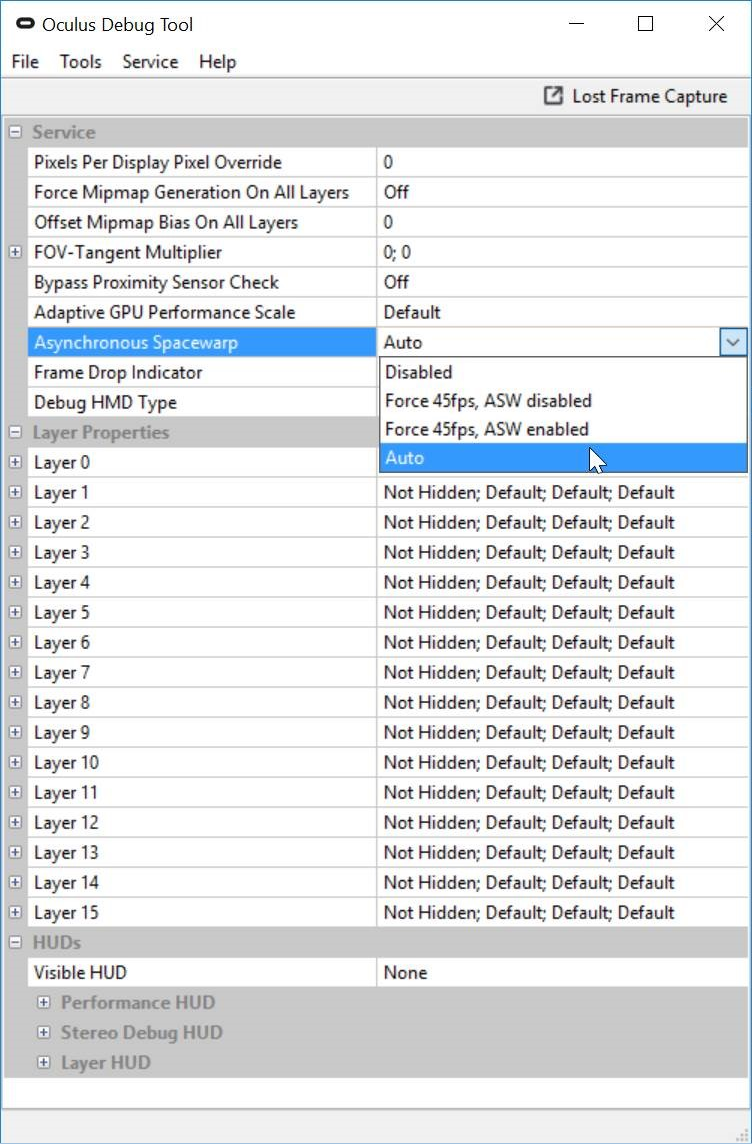
Task: Click the Lost Frame Capture popout icon
Action: 554,96
